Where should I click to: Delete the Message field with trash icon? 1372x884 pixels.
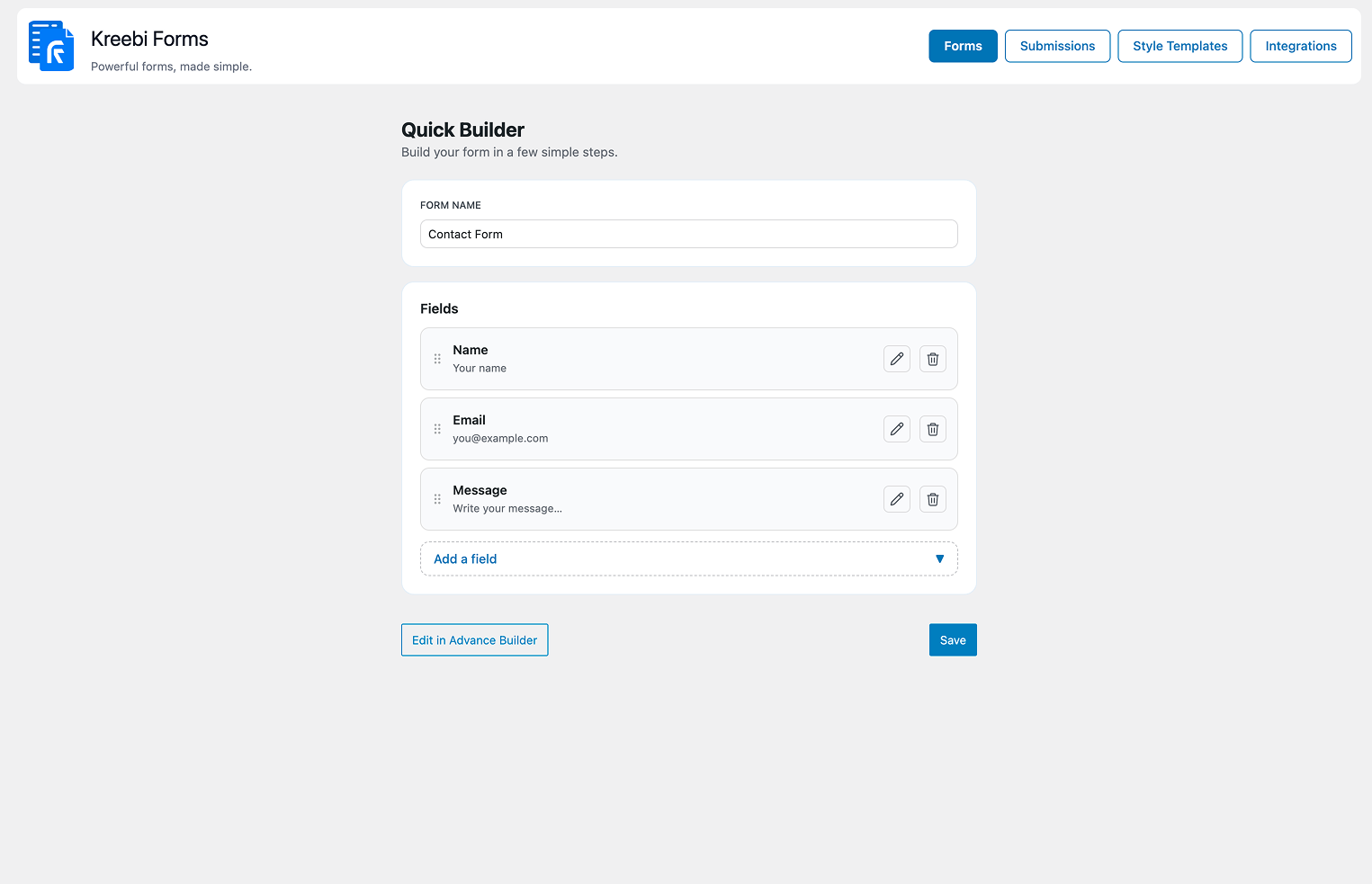click(932, 498)
